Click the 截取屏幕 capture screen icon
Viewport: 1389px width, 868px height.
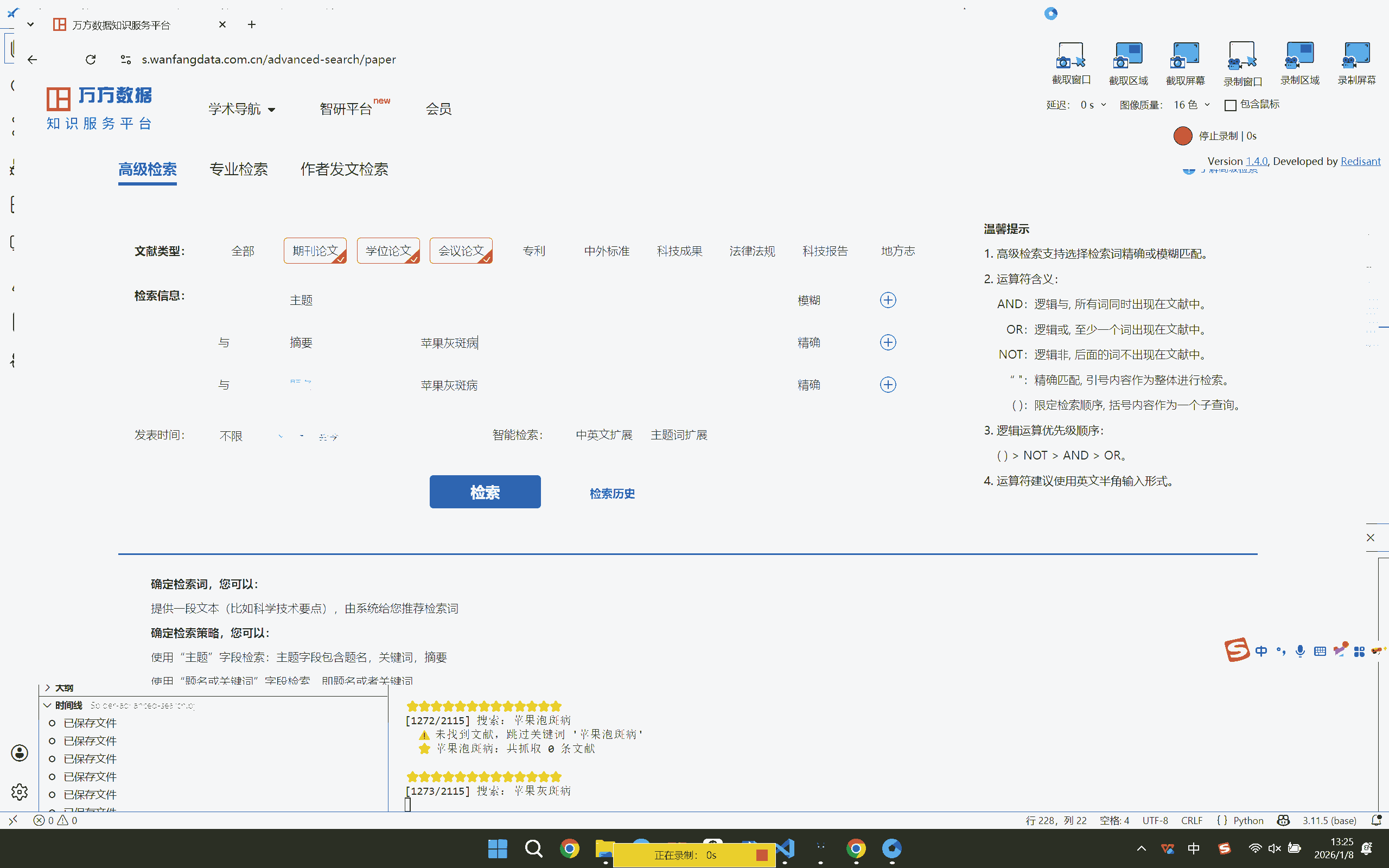pos(1184,56)
